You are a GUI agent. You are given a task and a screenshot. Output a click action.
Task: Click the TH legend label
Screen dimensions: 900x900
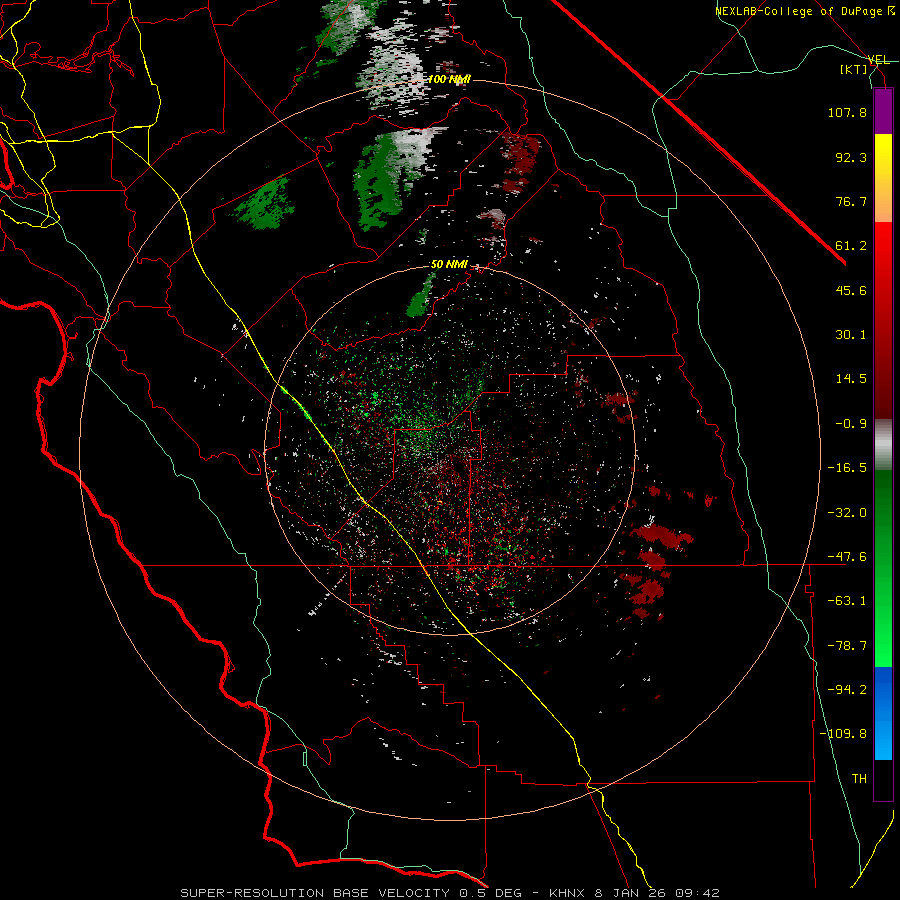(859, 779)
